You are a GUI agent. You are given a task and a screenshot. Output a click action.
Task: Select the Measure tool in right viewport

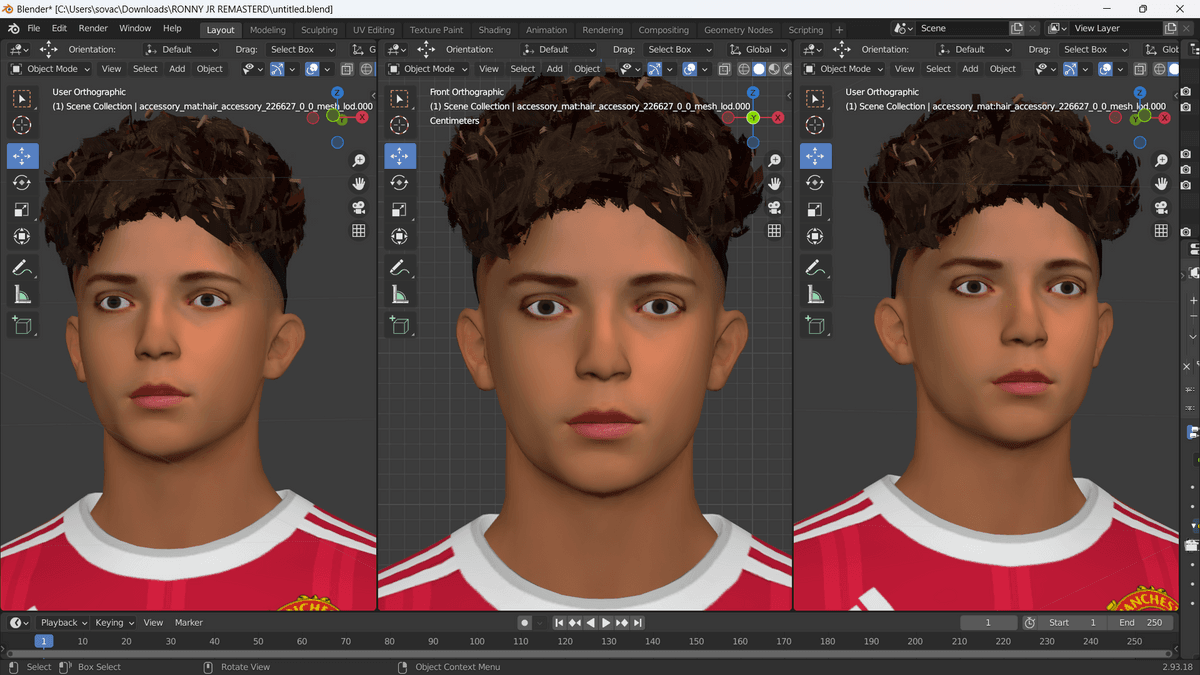coord(815,295)
